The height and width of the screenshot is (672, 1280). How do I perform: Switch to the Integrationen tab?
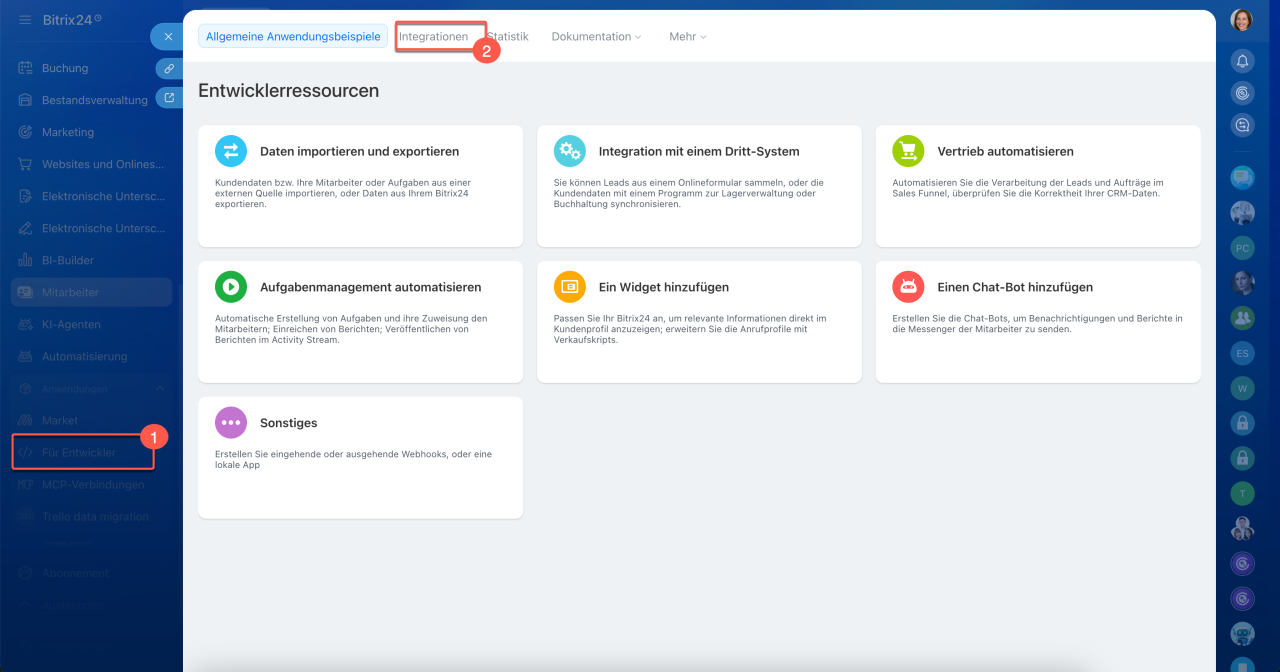click(433, 36)
